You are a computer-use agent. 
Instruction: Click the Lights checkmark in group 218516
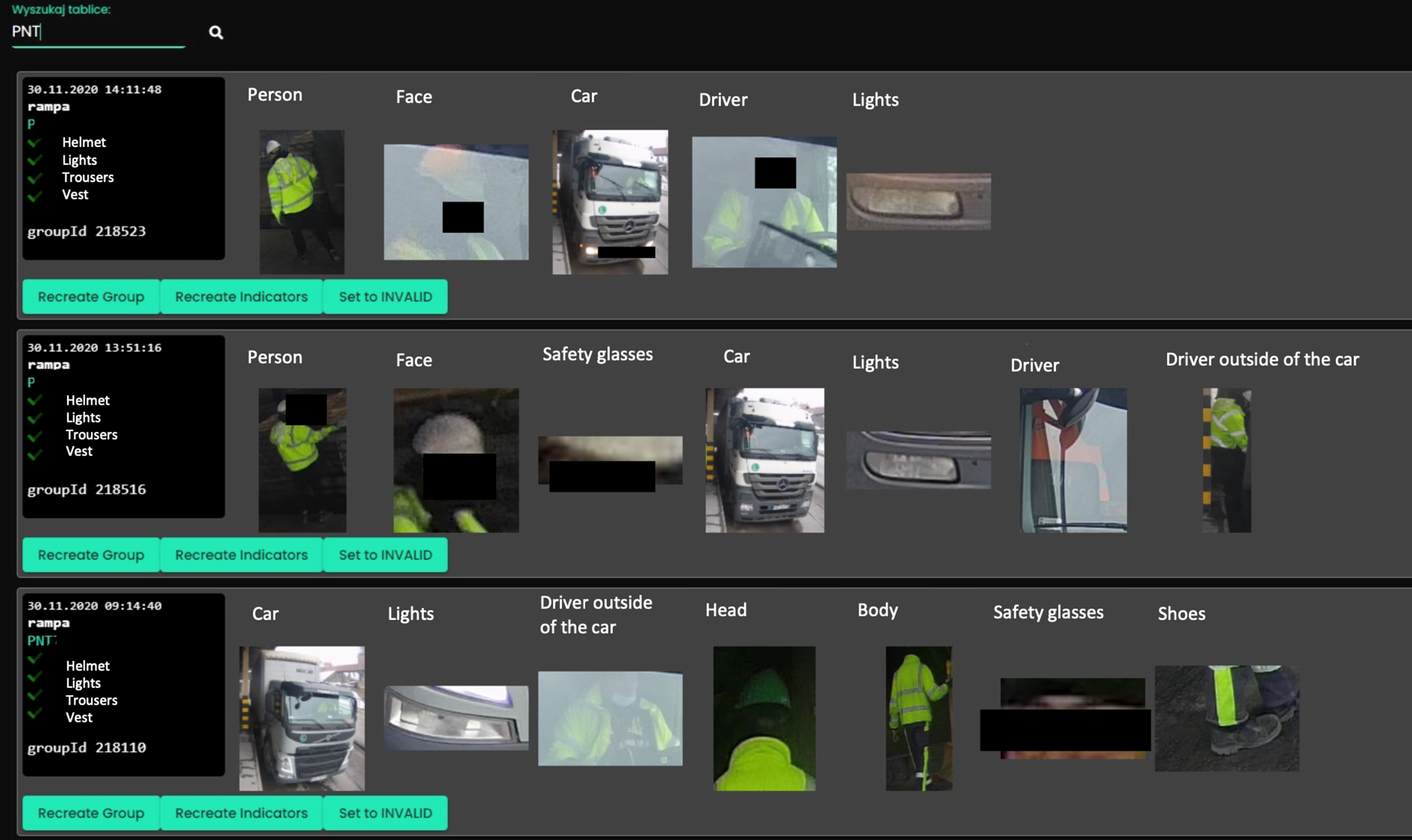36,417
